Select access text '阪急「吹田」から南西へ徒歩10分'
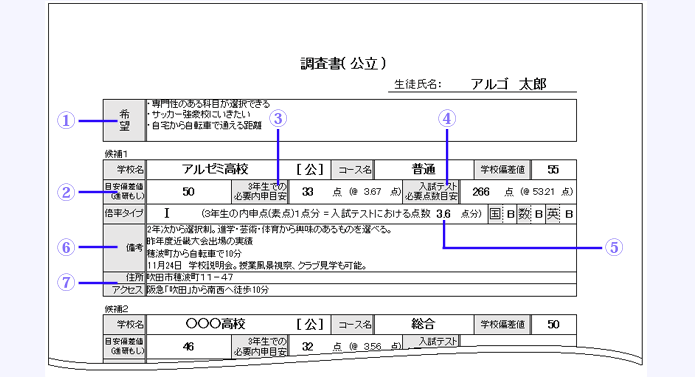This screenshot has height=377, width=695. pyautogui.click(x=208, y=290)
